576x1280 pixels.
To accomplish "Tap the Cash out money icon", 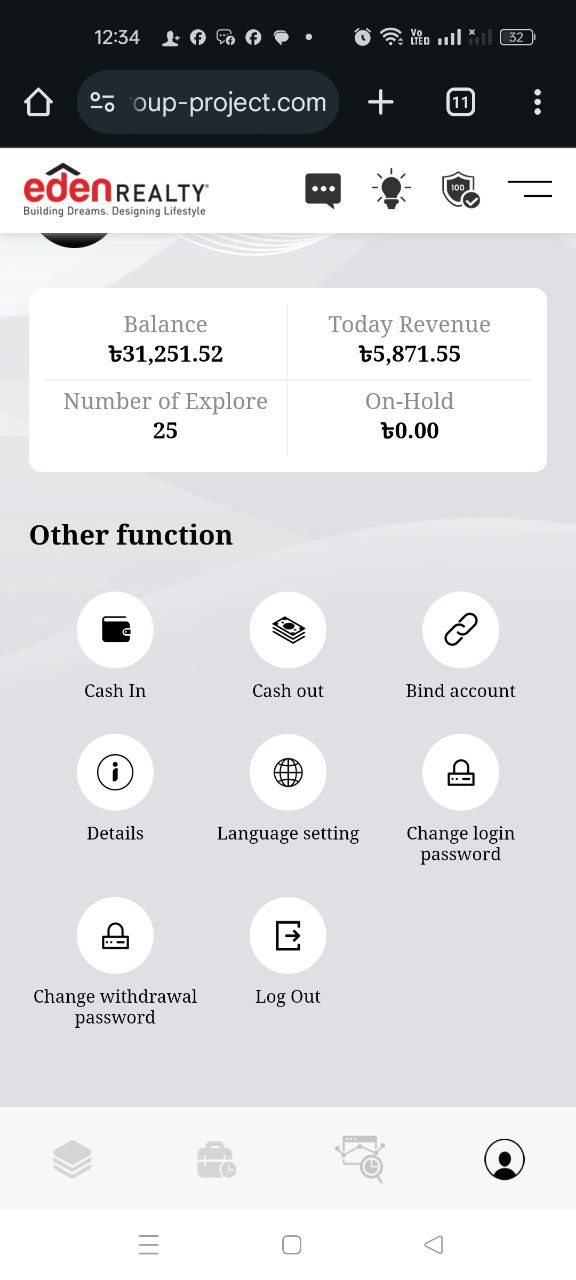I will point(288,629).
